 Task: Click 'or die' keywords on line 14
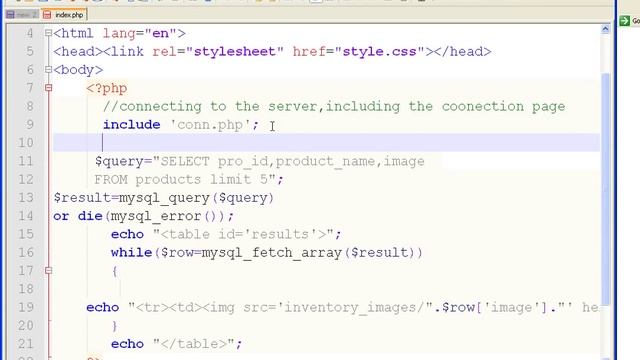point(78,216)
